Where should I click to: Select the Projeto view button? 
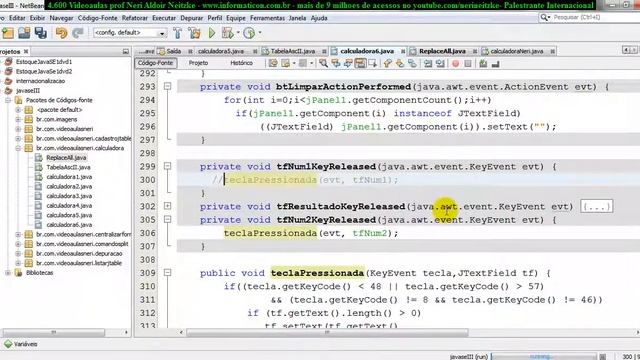198,63
